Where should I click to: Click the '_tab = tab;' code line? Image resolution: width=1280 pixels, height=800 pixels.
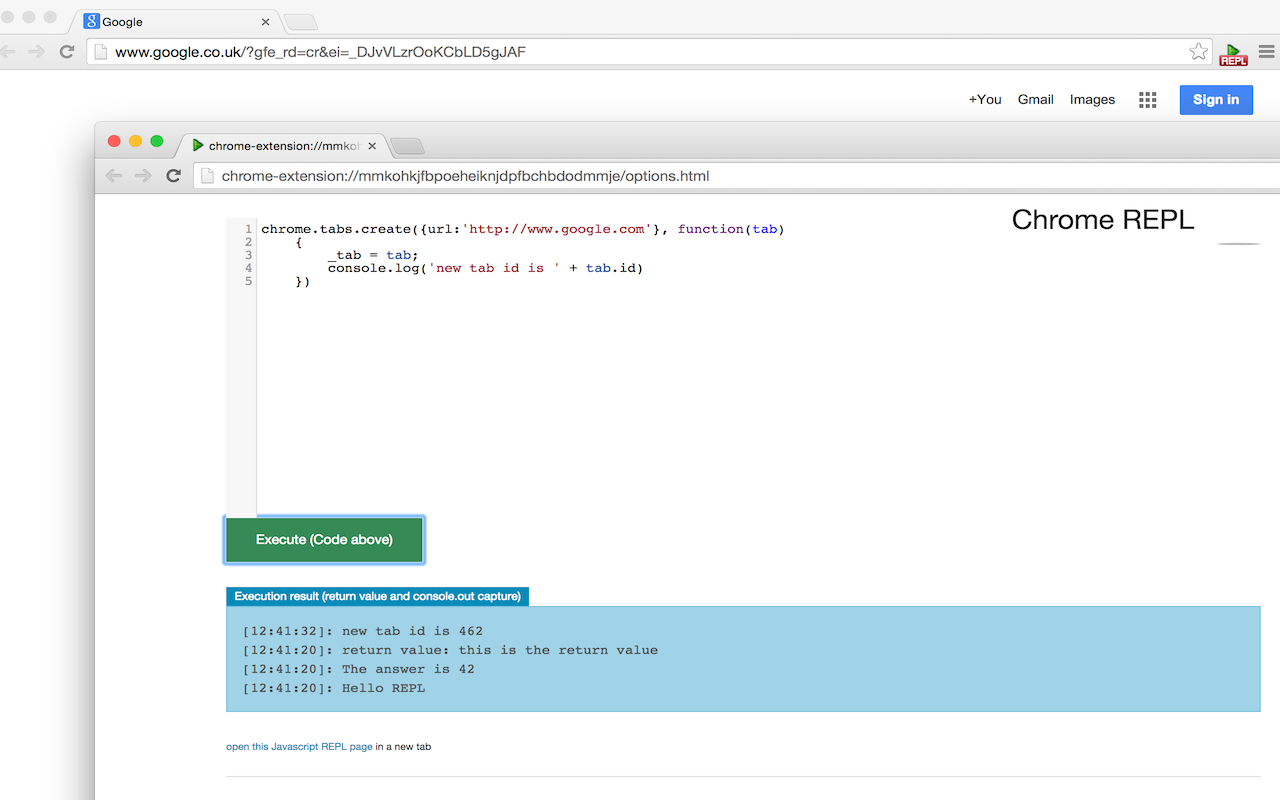tap(373, 255)
